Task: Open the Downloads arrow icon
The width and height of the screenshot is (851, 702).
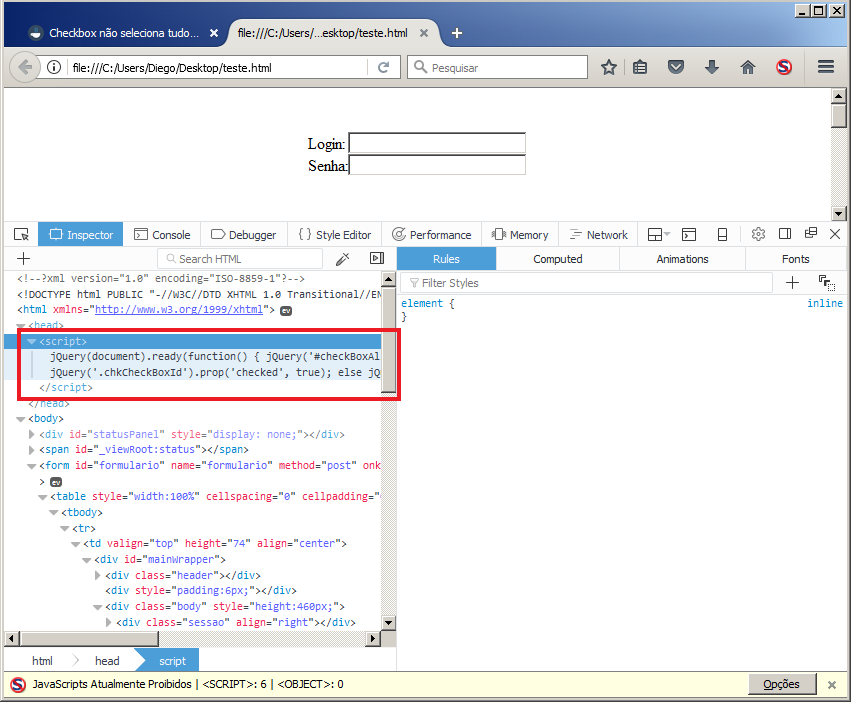Action: [712, 67]
